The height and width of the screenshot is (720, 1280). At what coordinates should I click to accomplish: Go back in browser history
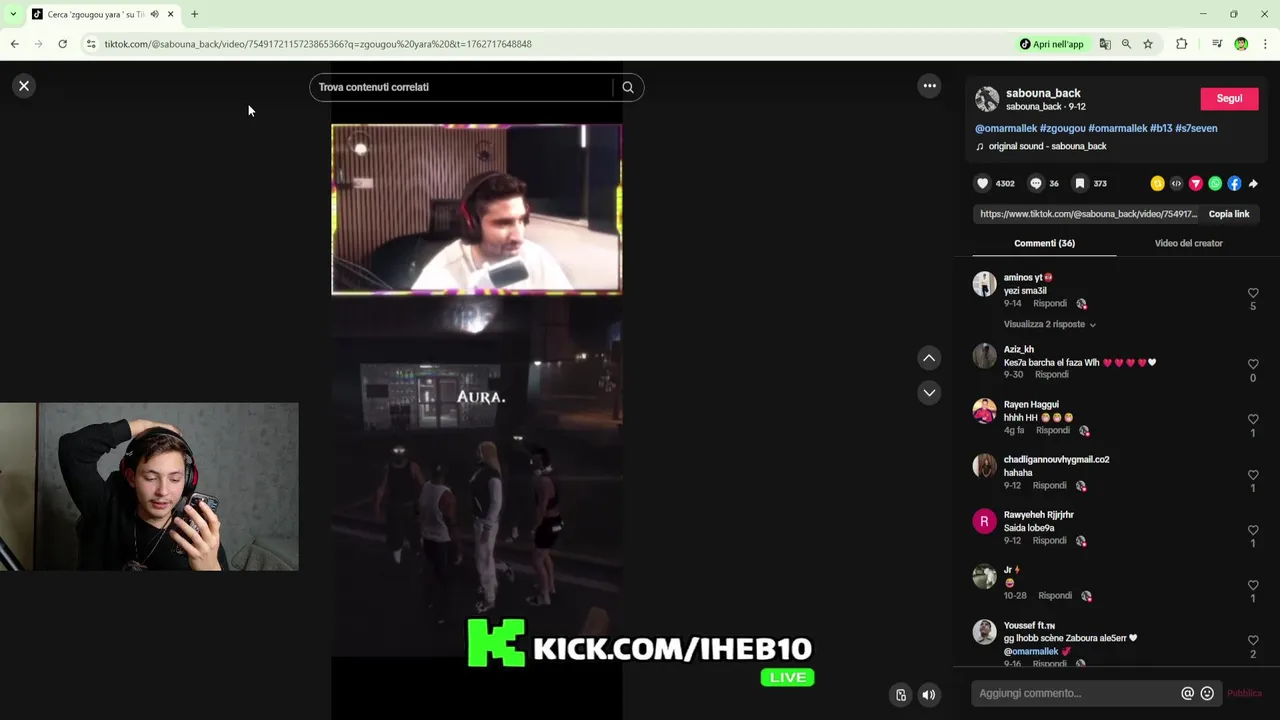pyautogui.click(x=14, y=44)
